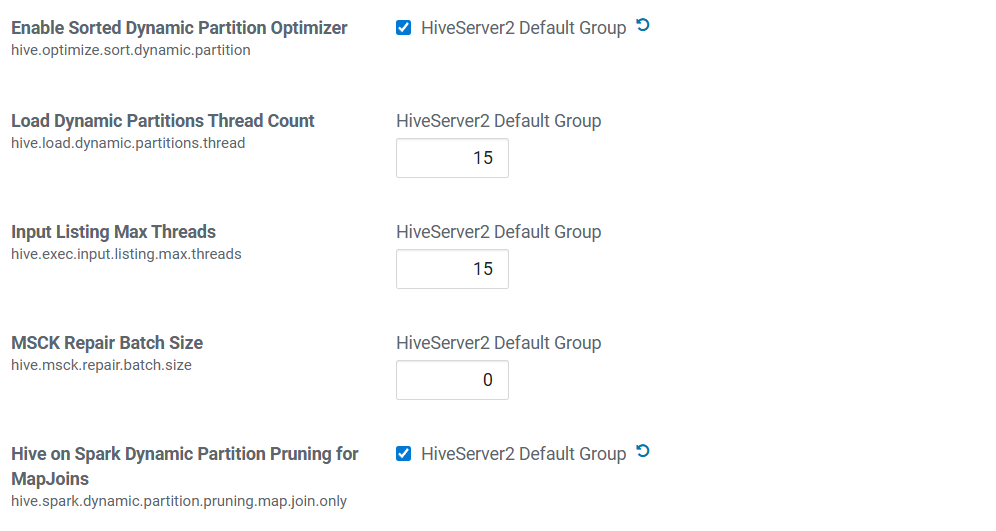Click the hive.load.dynamic.partitions.thread property name

[x=128, y=143]
